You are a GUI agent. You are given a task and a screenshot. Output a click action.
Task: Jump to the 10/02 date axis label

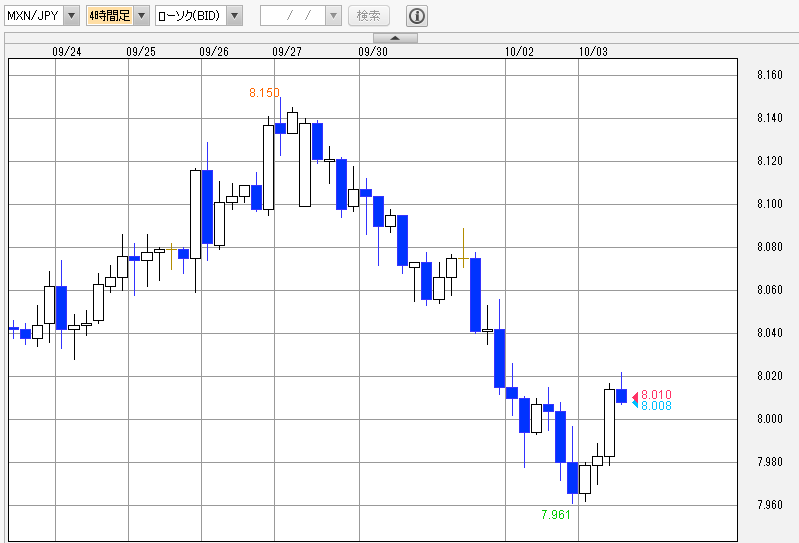tap(519, 51)
